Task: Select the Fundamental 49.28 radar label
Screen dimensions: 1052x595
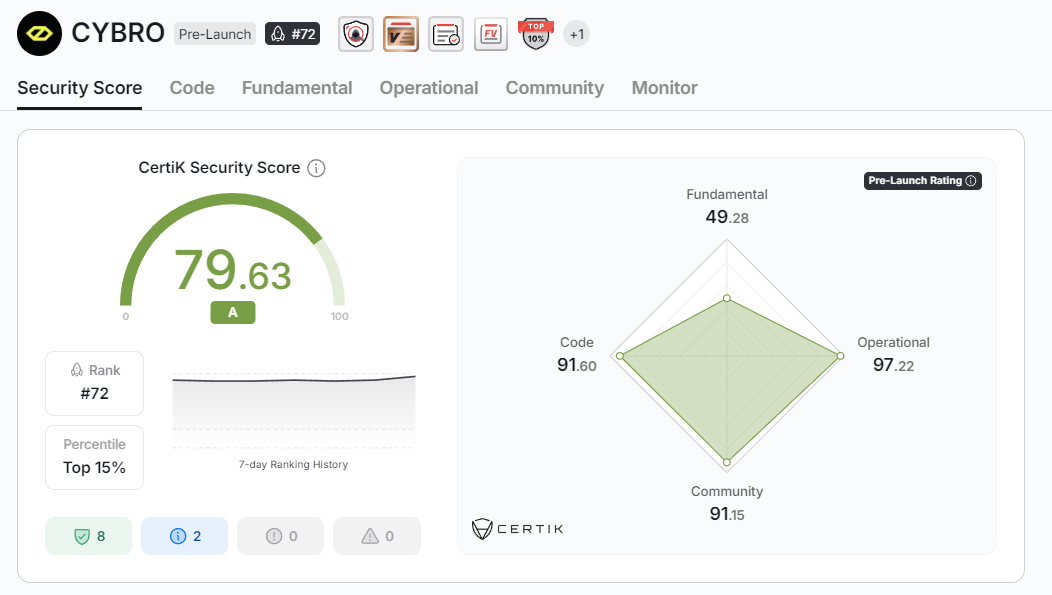Action: (x=727, y=207)
